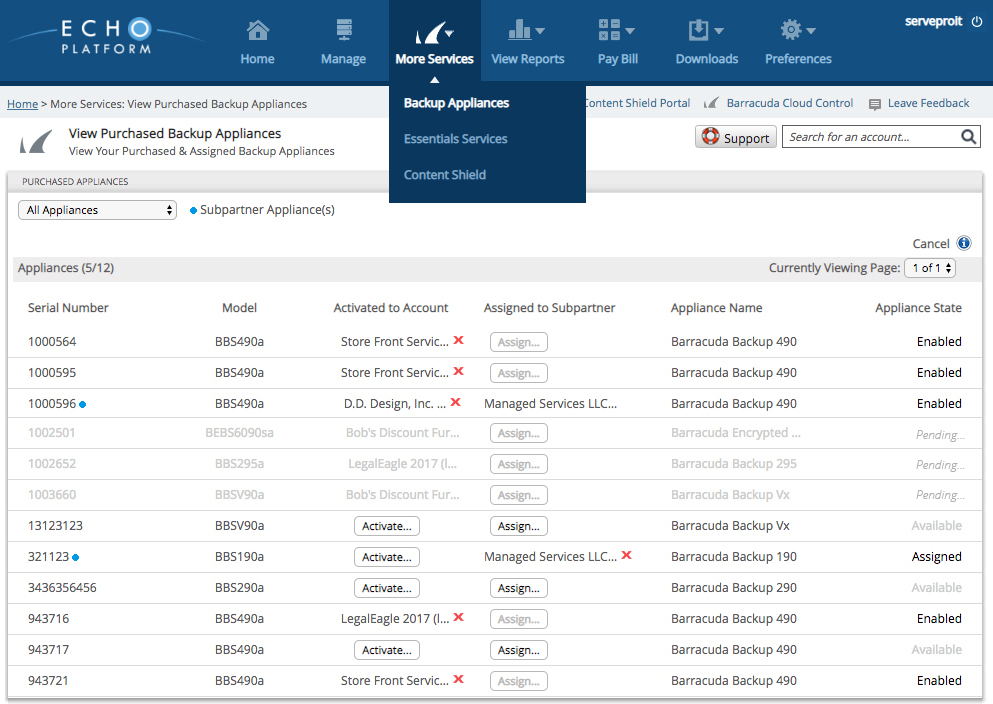
Task: Click the page header Barracuda fin icon
Action: pyautogui.click(x=36, y=142)
